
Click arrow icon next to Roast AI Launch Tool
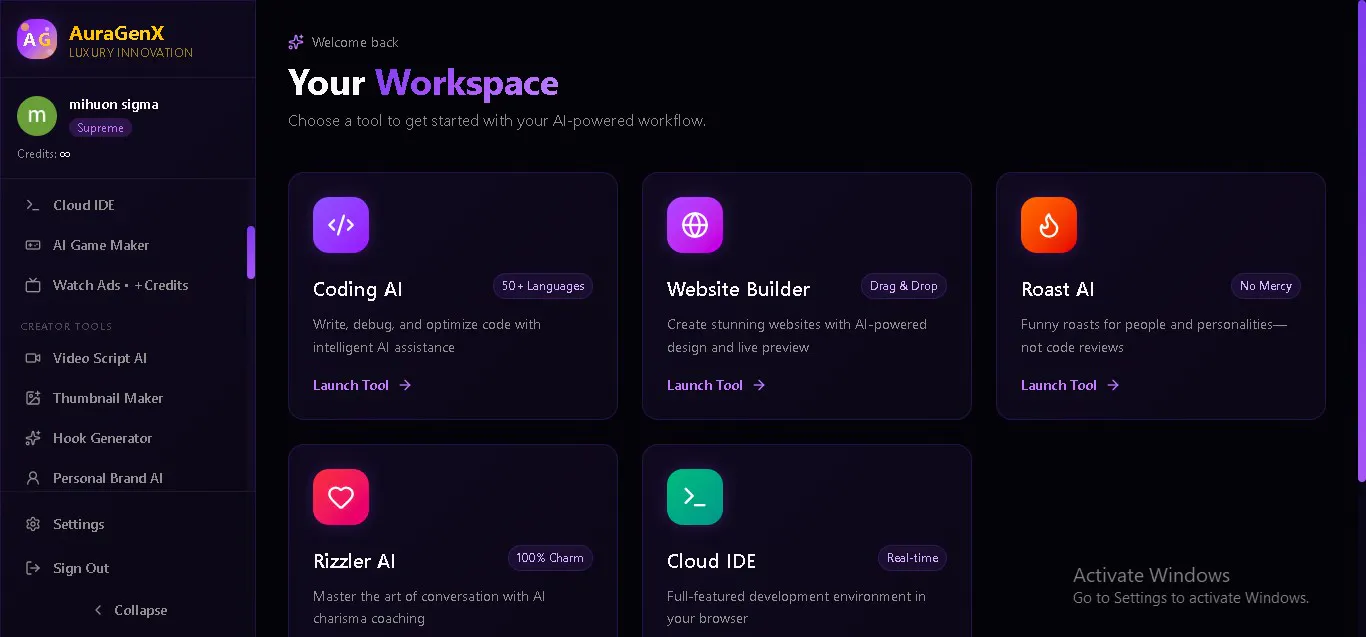click(1113, 385)
